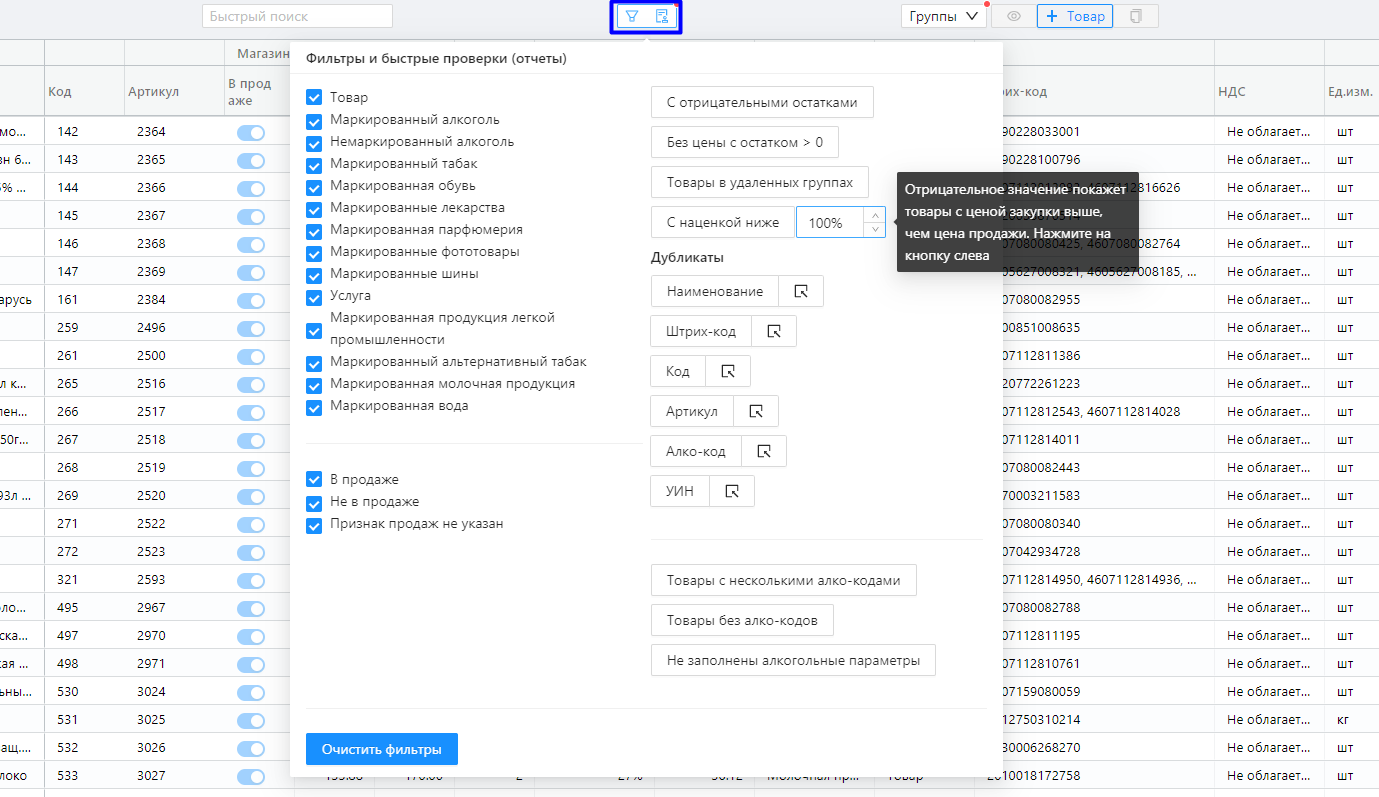The image size is (1379, 797).
Task: Focus the Быстрый поиск search field
Action: coord(297,16)
